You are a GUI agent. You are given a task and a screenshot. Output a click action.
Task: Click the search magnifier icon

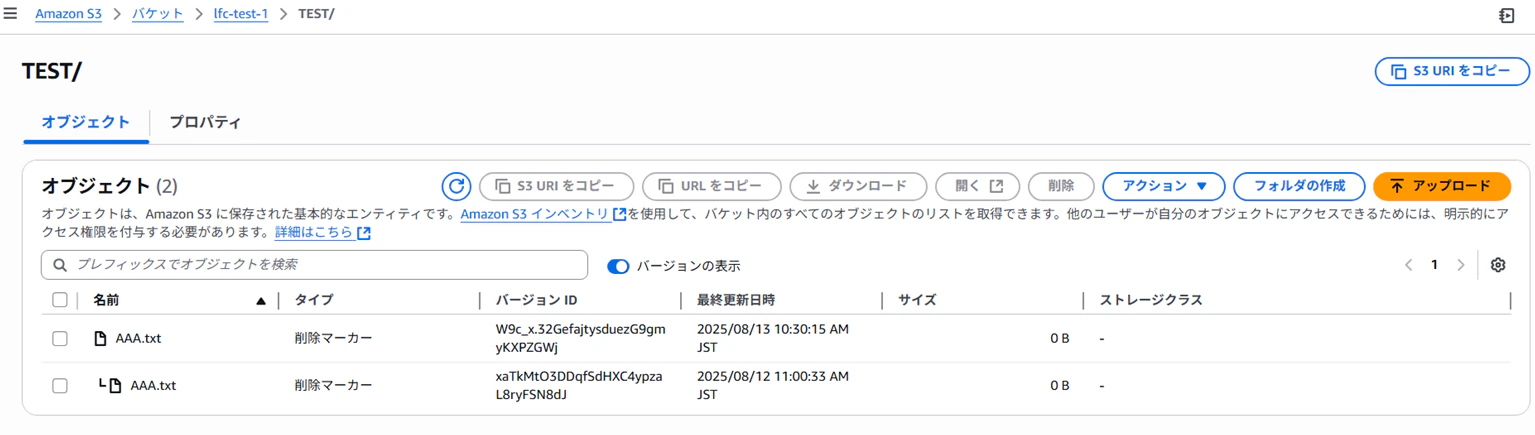(60, 265)
